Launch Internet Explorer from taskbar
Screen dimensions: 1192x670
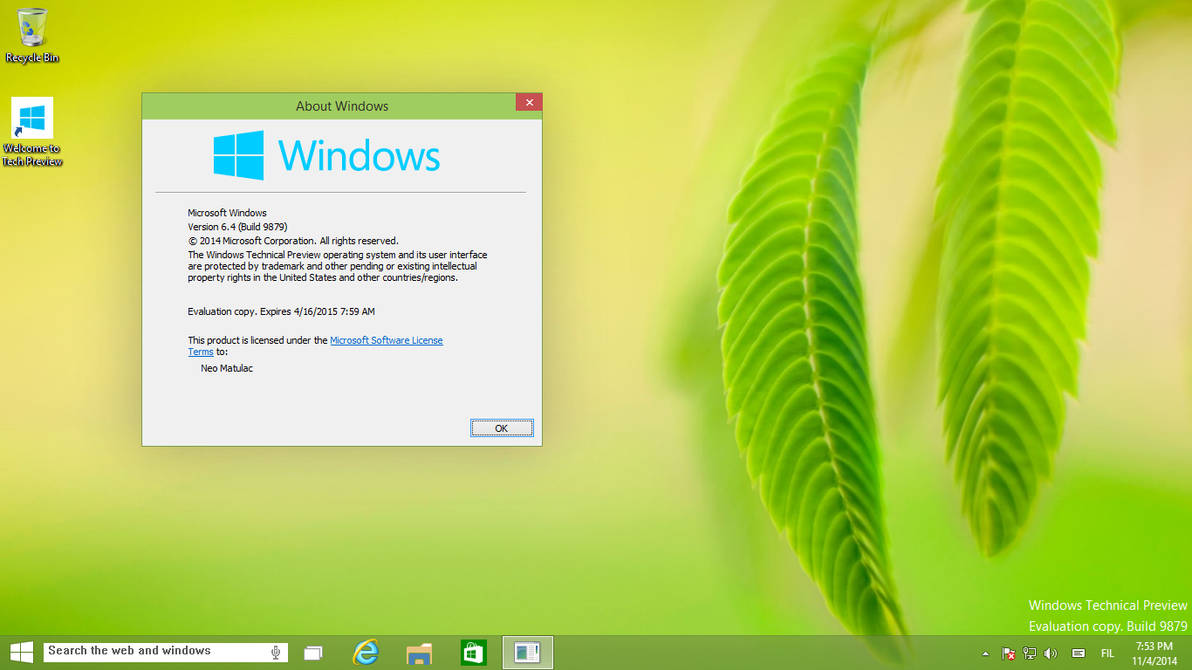(x=366, y=653)
